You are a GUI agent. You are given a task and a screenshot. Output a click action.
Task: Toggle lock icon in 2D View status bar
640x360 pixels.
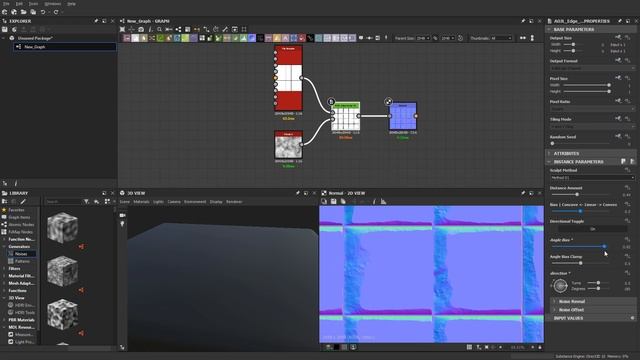540,347
